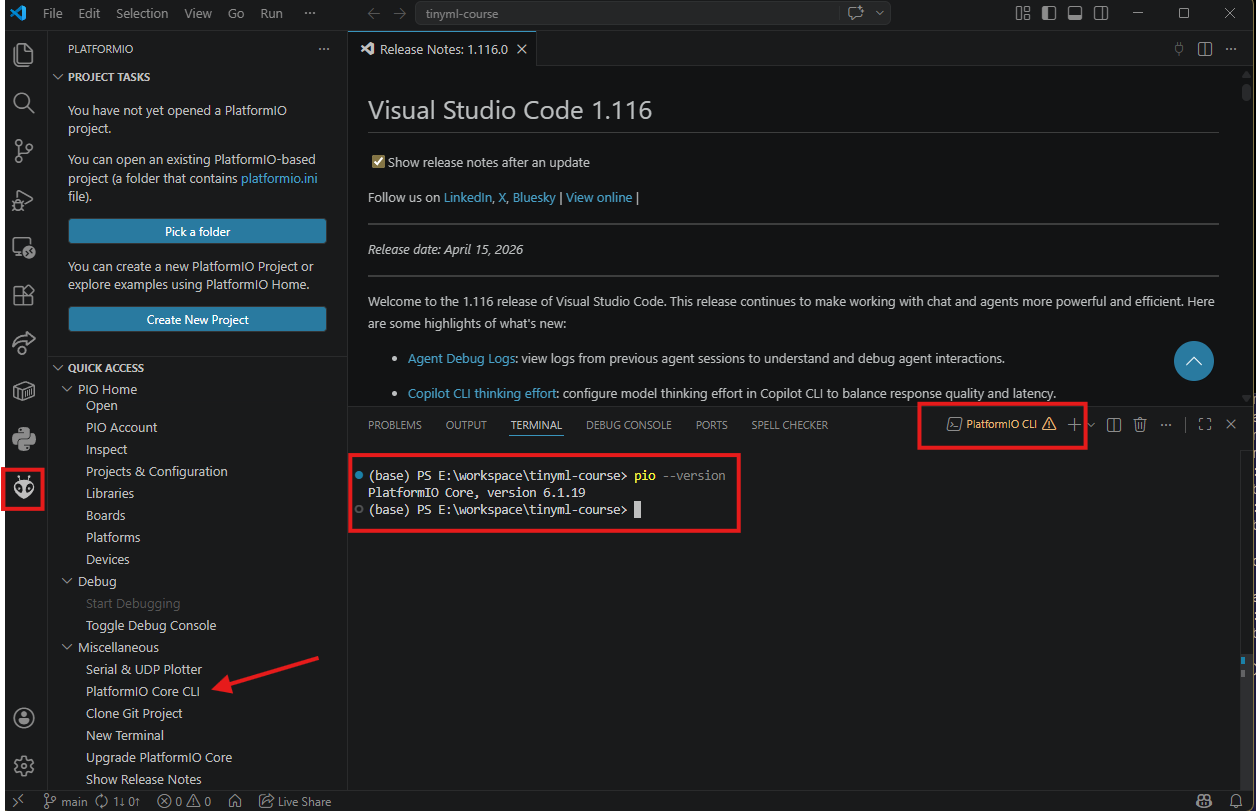Image resolution: width=1256 pixels, height=811 pixels.
Task: Click the remote window icon in status bar
Action: click(17, 801)
